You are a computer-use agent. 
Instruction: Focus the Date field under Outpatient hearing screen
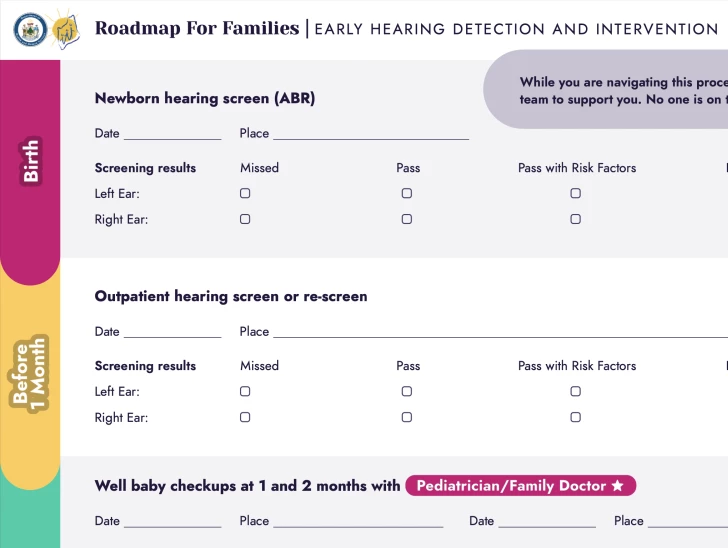172,331
